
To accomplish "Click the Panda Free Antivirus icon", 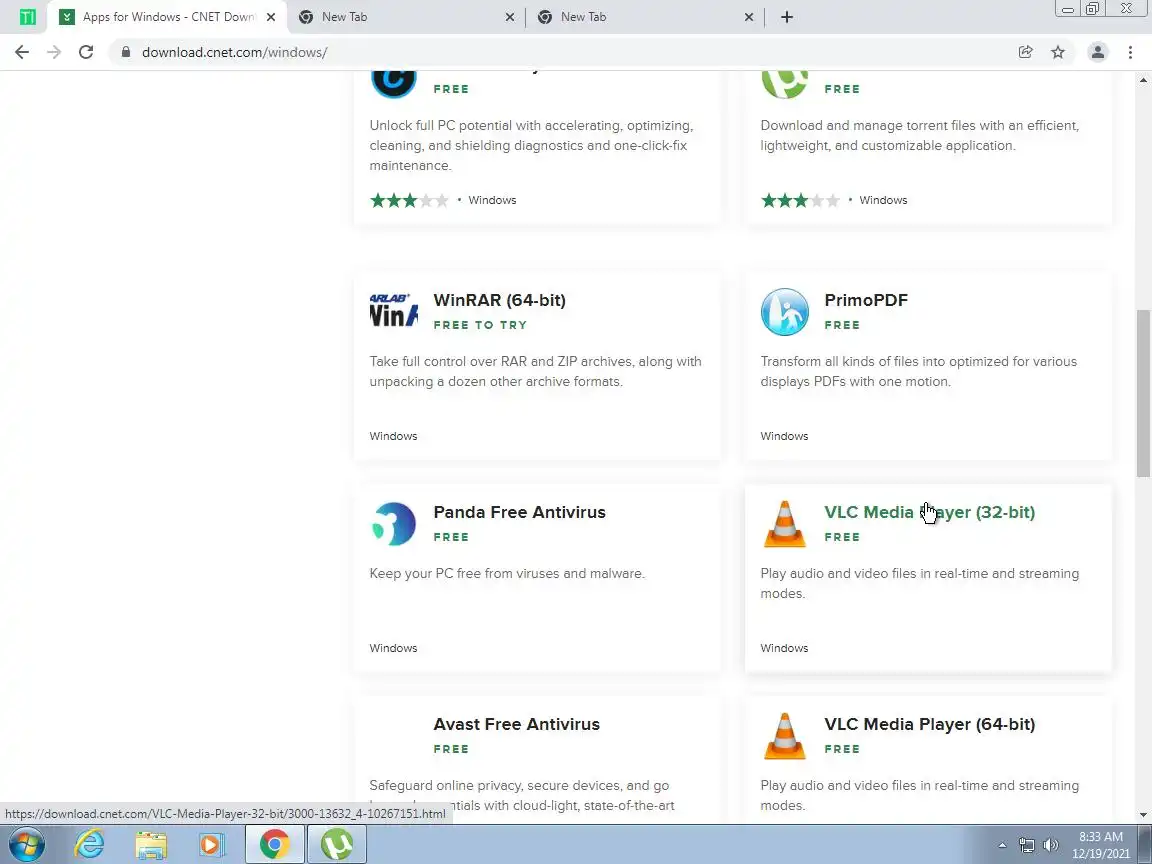I will (394, 524).
